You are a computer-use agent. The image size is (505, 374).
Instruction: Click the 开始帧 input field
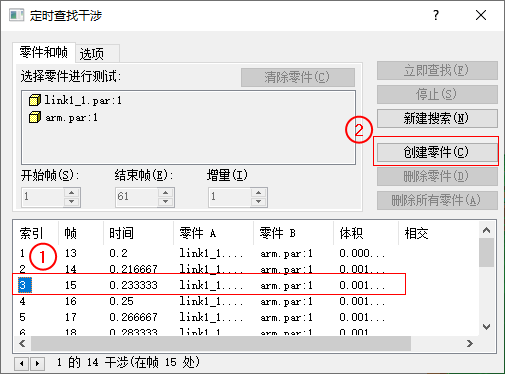click(x=42, y=197)
